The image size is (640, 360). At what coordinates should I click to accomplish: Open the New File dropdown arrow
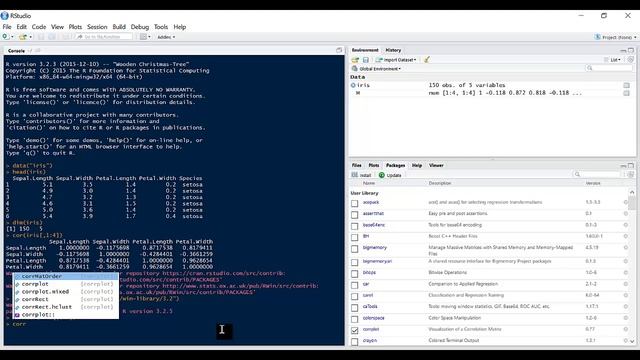(12, 37)
